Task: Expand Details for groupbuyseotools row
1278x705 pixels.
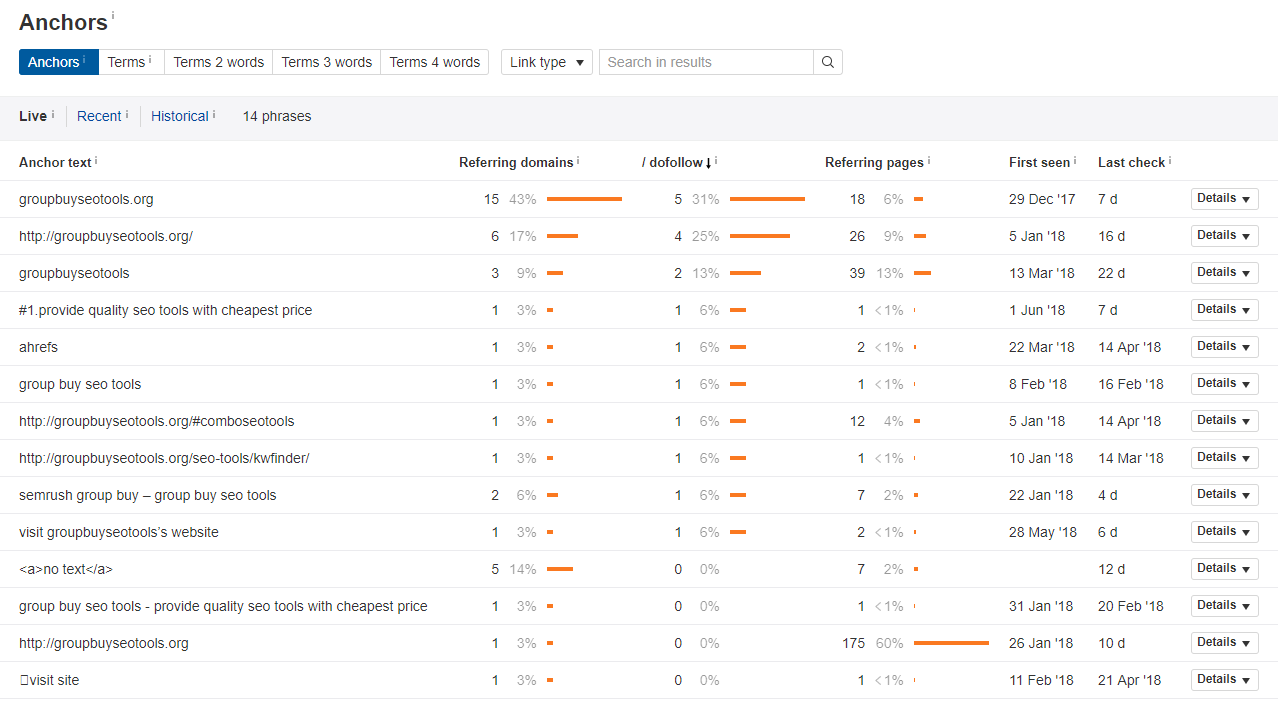Action: (1224, 273)
